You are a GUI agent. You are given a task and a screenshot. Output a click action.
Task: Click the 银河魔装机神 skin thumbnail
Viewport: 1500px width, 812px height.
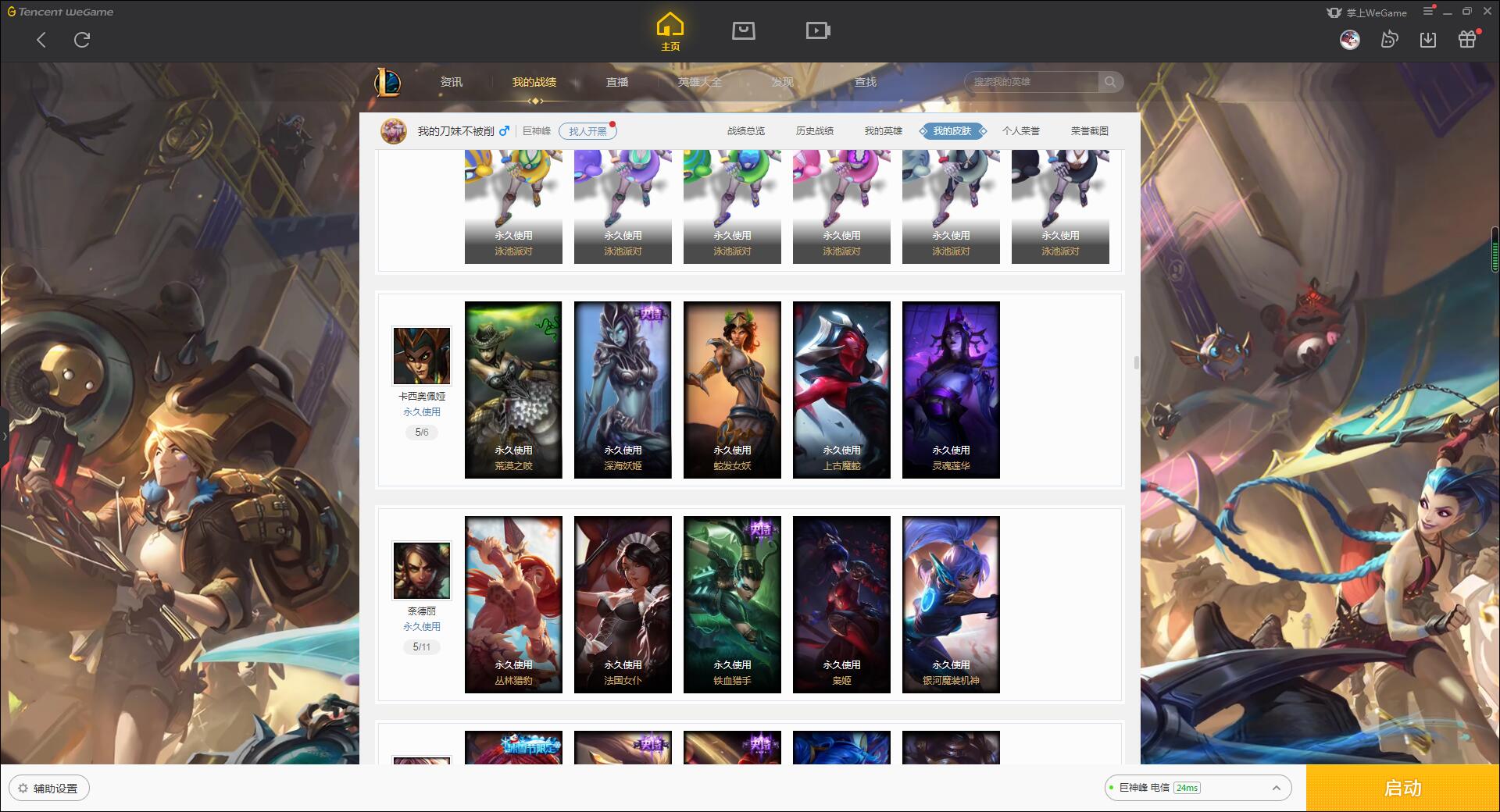click(951, 604)
